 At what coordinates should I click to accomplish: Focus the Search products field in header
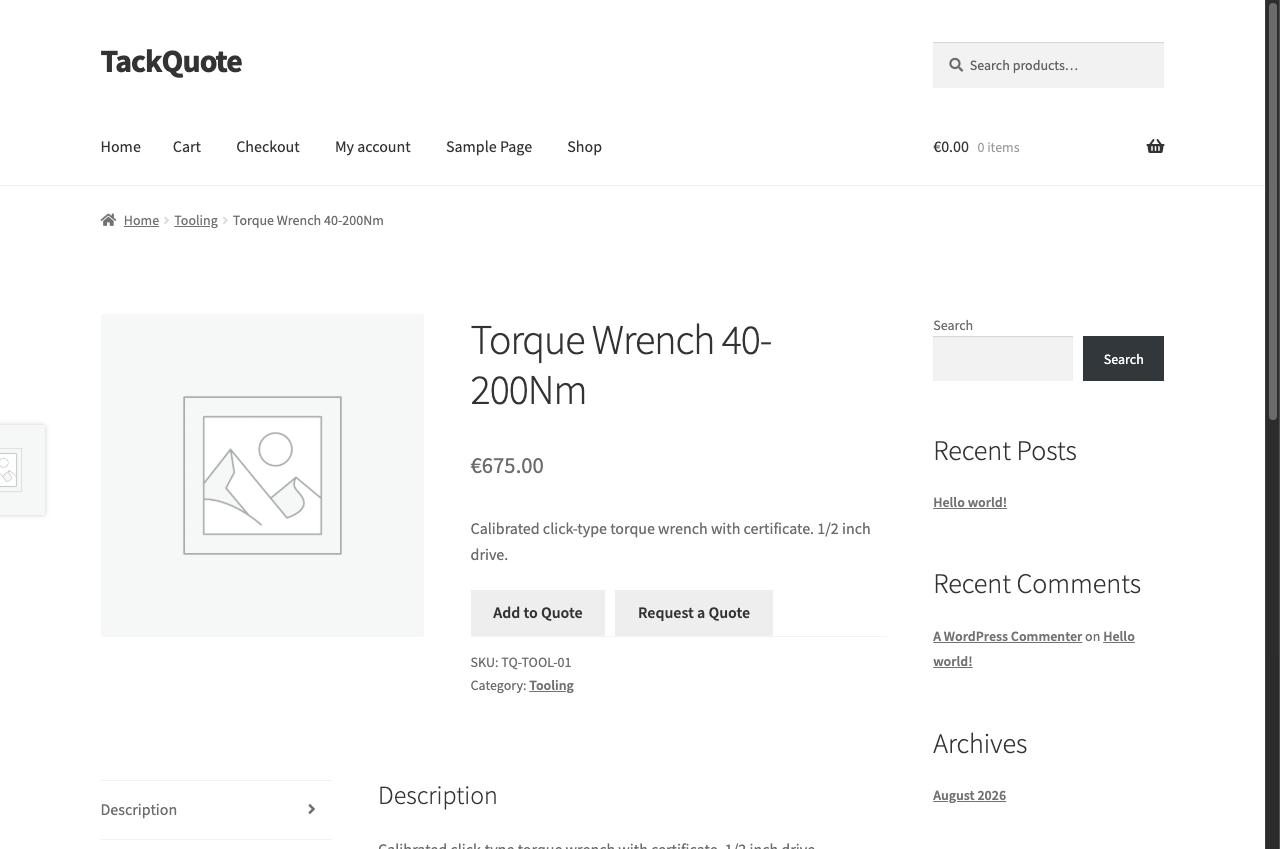tap(1048, 65)
